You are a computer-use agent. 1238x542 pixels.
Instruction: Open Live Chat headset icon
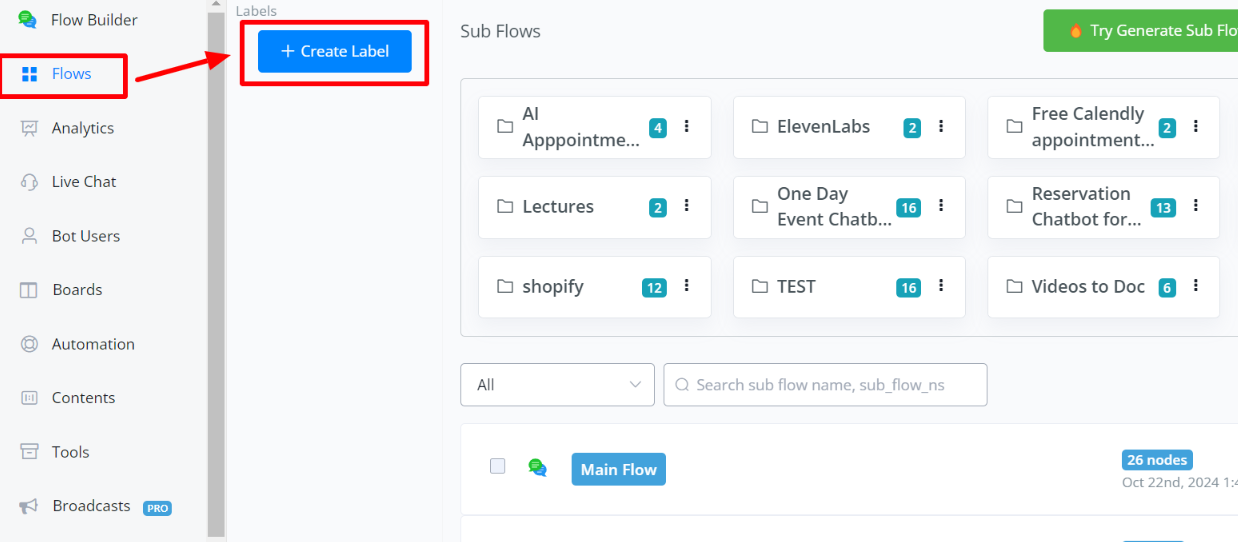(x=30, y=182)
